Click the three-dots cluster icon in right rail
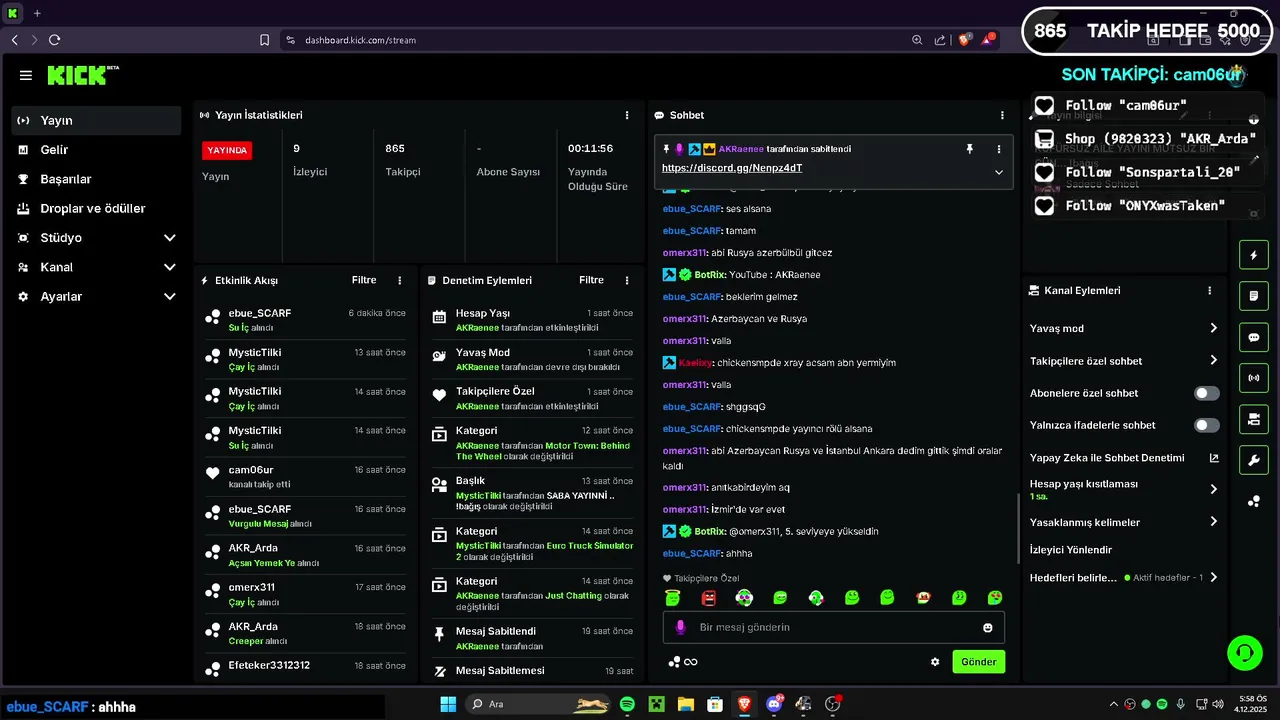The width and height of the screenshot is (1280, 720). pos(1254,501)
